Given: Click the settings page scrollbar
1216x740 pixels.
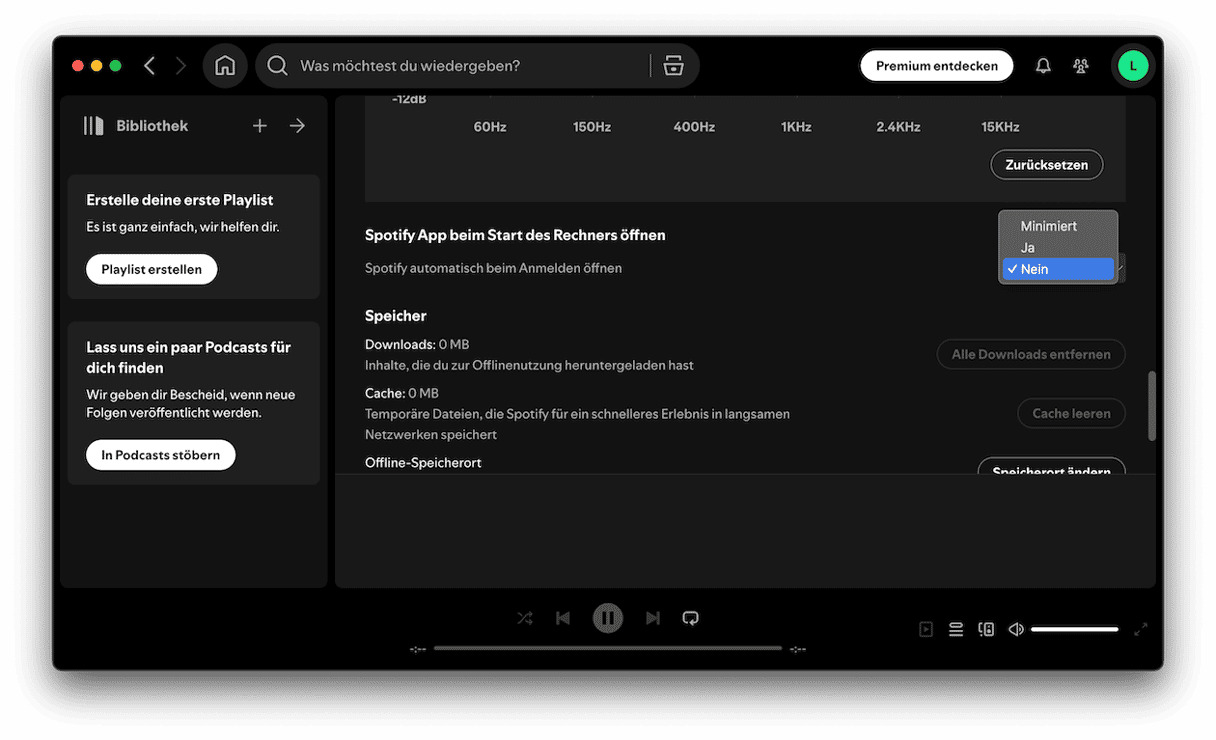Looking at the screenshot, I should 1152,406.
